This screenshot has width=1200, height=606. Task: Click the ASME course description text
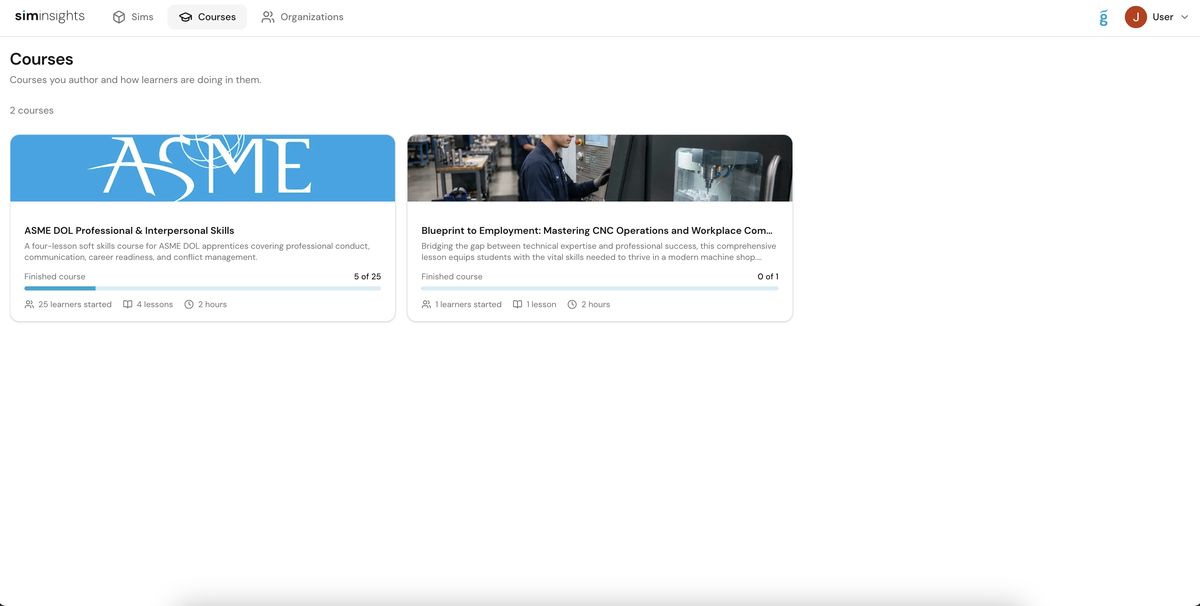point(197,251)
